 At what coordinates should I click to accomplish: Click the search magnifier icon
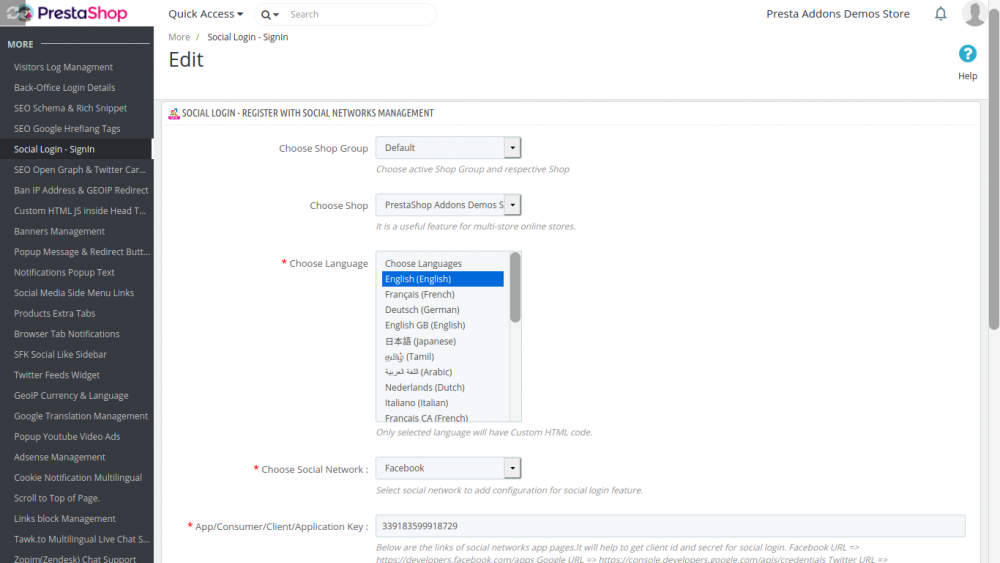coord(266,15)
